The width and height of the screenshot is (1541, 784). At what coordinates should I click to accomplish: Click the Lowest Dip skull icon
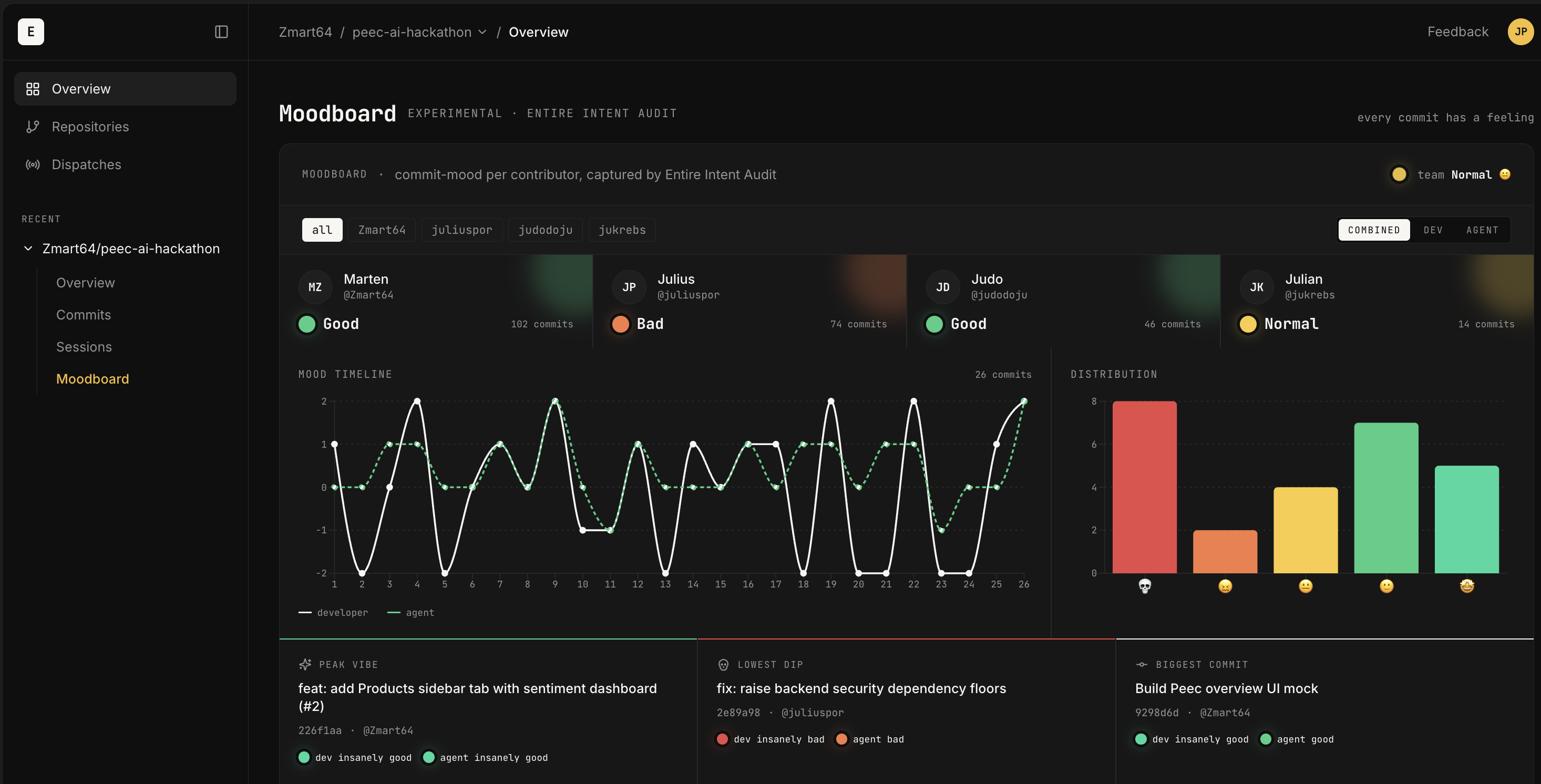[x=723, y=664]
